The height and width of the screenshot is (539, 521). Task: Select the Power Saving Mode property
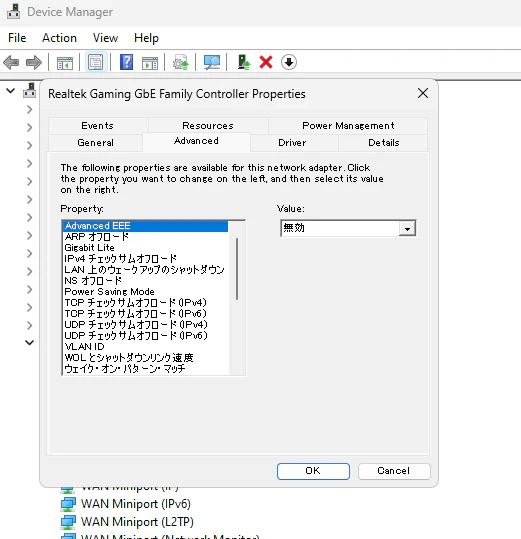(146, 292)
